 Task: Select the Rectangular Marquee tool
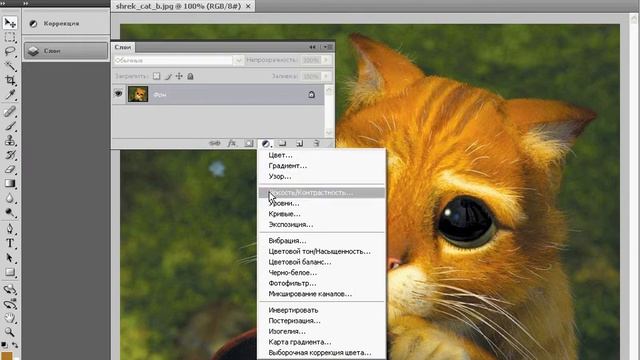[x=10, y=37]
